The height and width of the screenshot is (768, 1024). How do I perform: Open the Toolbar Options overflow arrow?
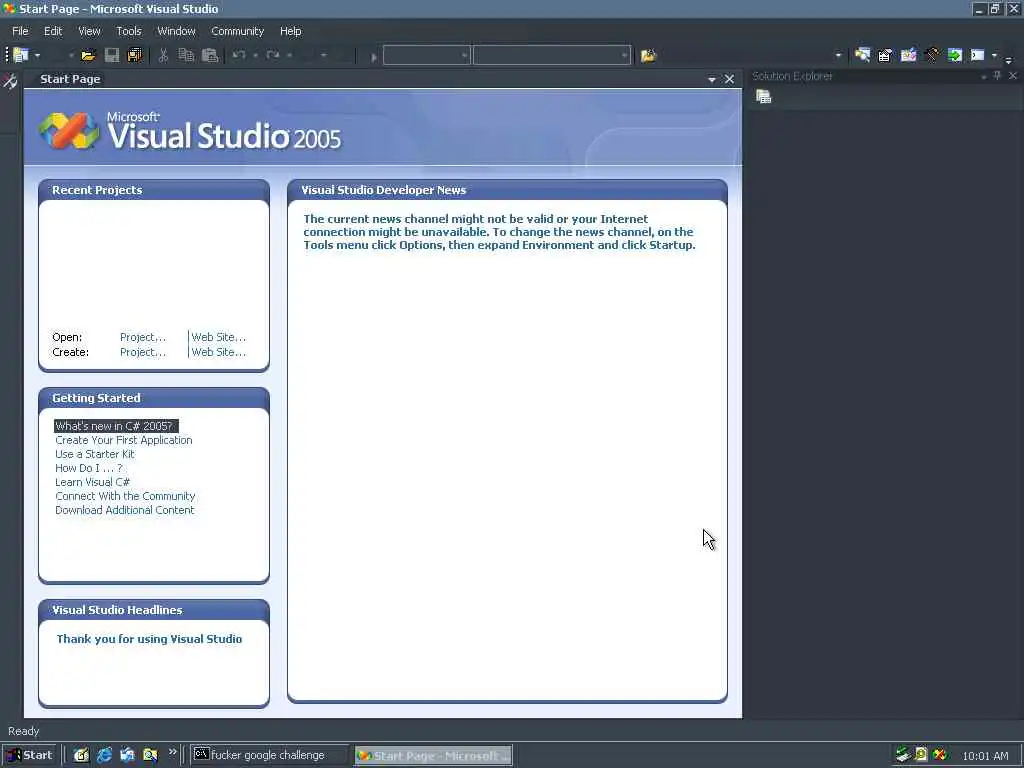[1008, 59]
